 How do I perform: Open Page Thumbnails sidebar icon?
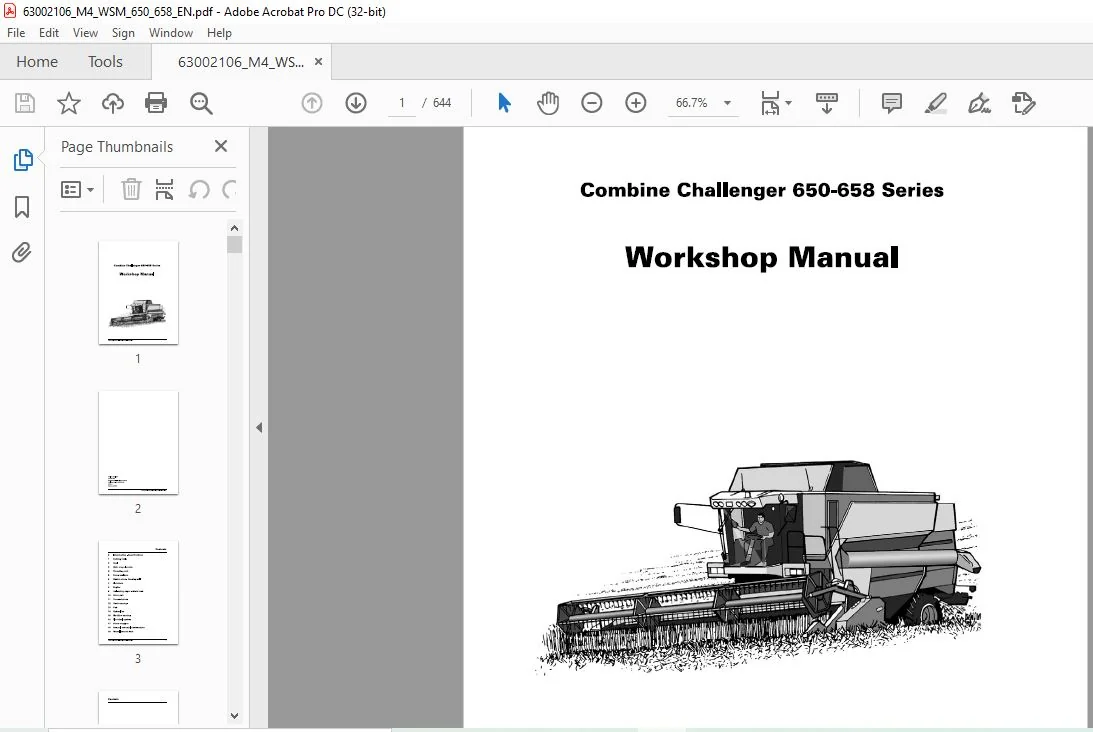(23, 160)
